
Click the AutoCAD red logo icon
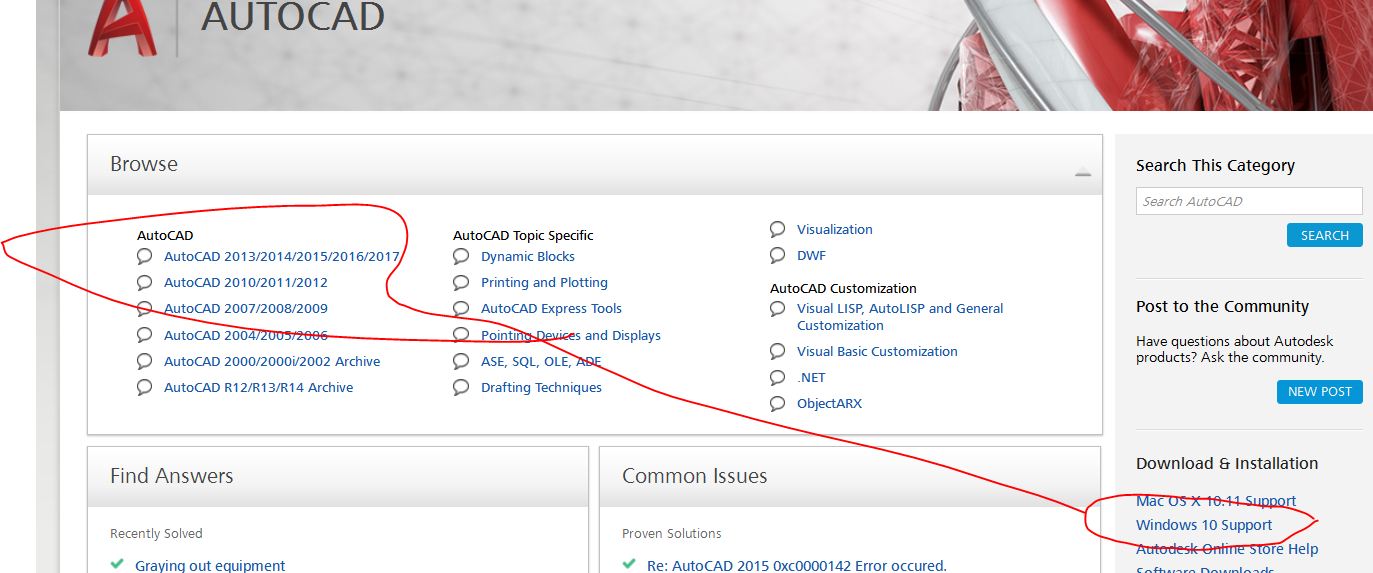[x=122, y=26]
